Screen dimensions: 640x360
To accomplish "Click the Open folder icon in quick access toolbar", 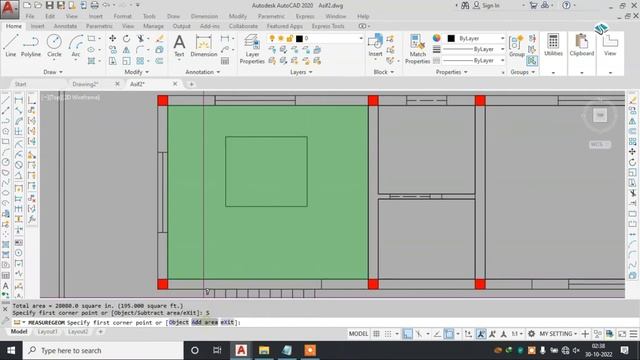I will click(38, 5).
